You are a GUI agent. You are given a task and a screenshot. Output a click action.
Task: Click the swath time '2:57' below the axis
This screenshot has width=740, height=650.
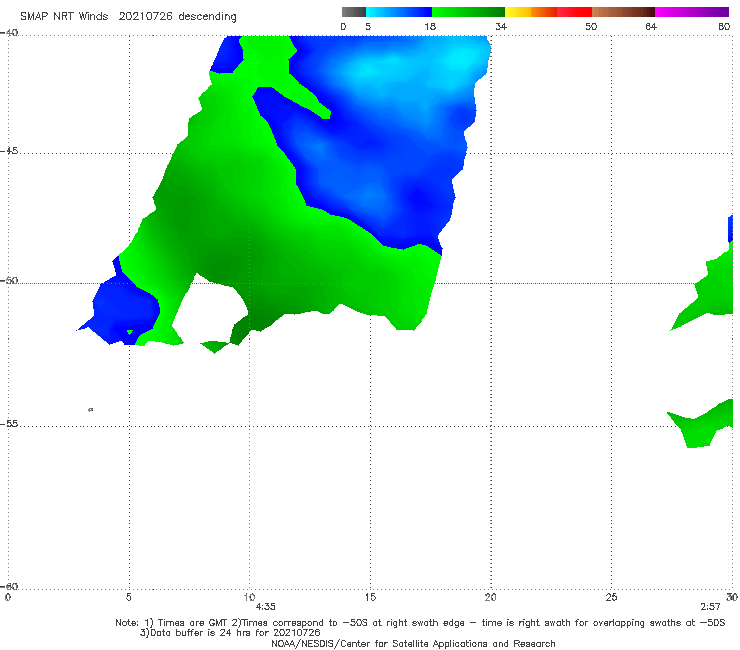click(710, 607)
